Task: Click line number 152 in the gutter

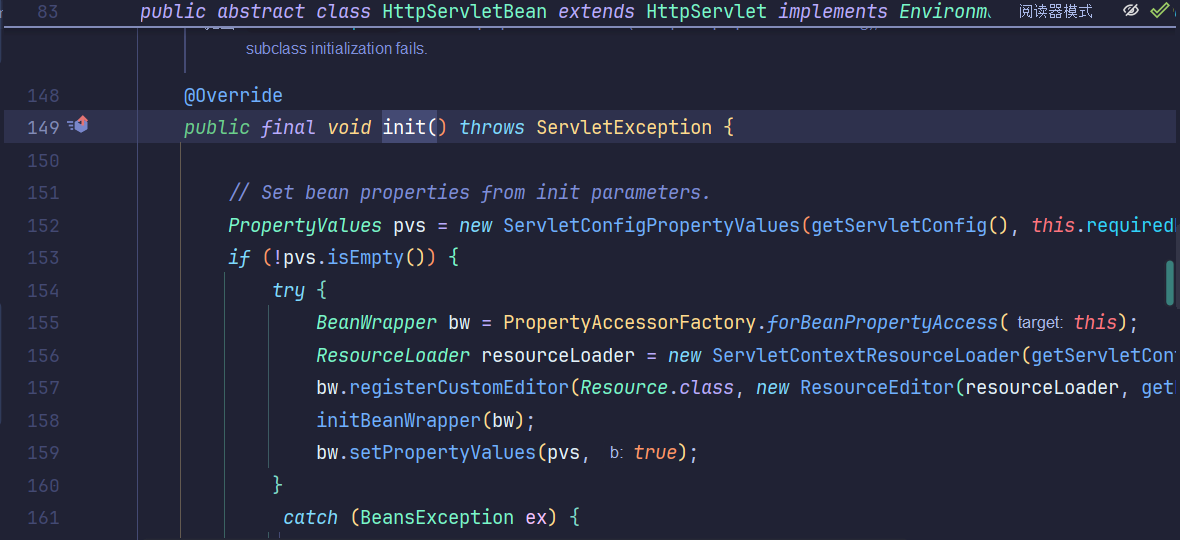Action: coord(43,225)
